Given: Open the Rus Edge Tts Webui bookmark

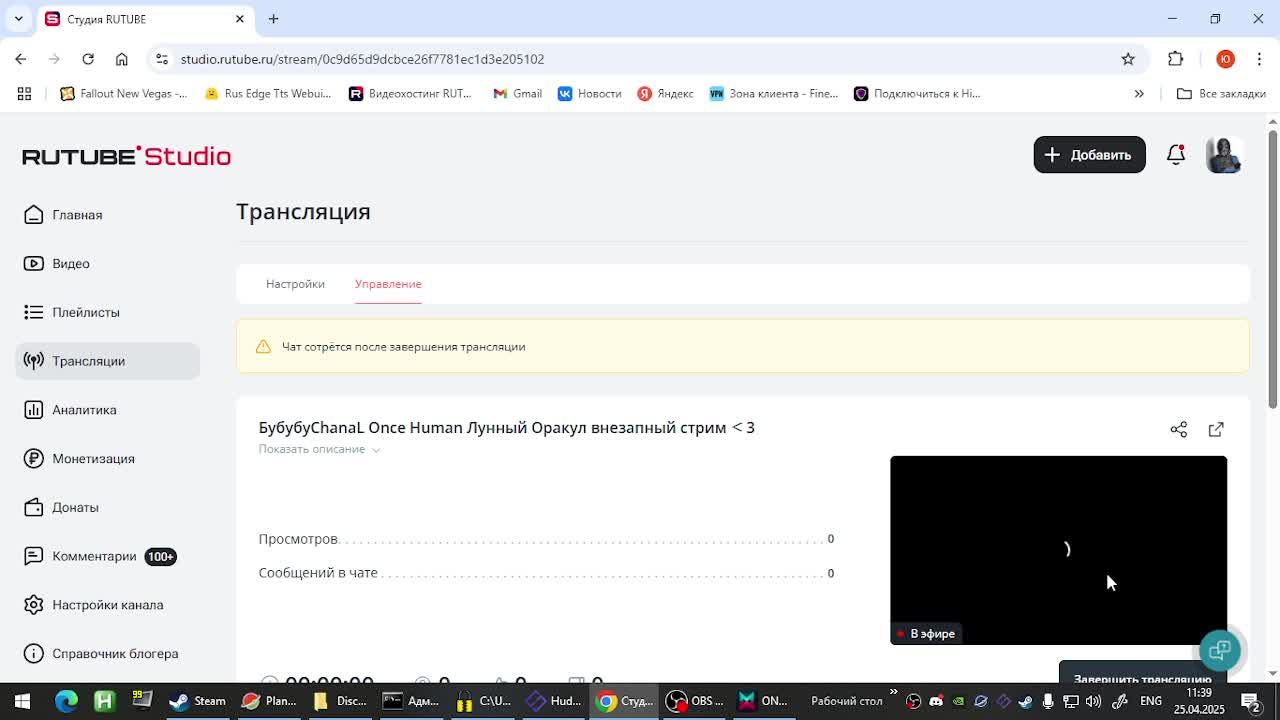Looking at the screenshot, I should coord(267,94).
